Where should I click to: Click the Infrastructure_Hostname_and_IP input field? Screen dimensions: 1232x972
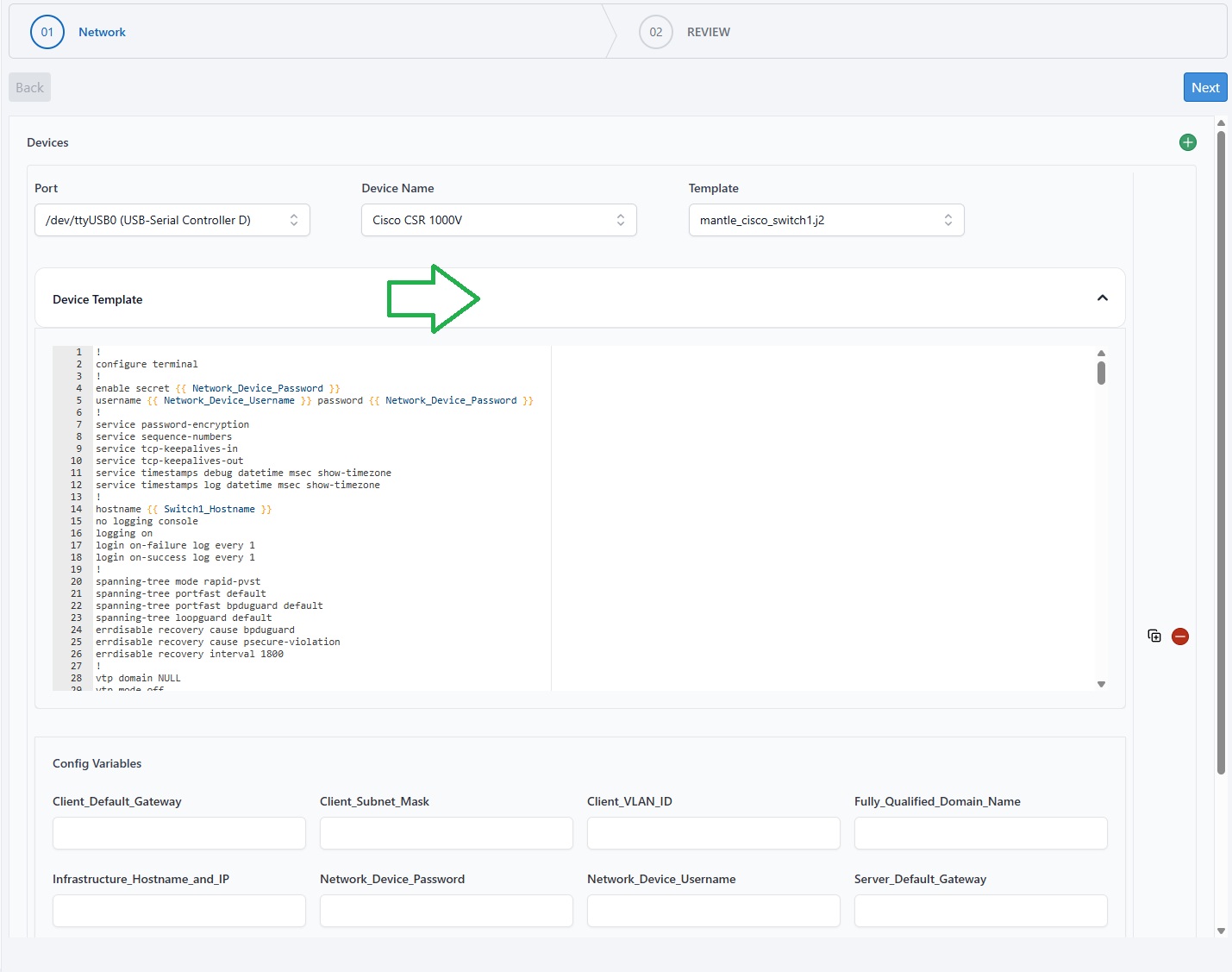click(x=179, y=911)
